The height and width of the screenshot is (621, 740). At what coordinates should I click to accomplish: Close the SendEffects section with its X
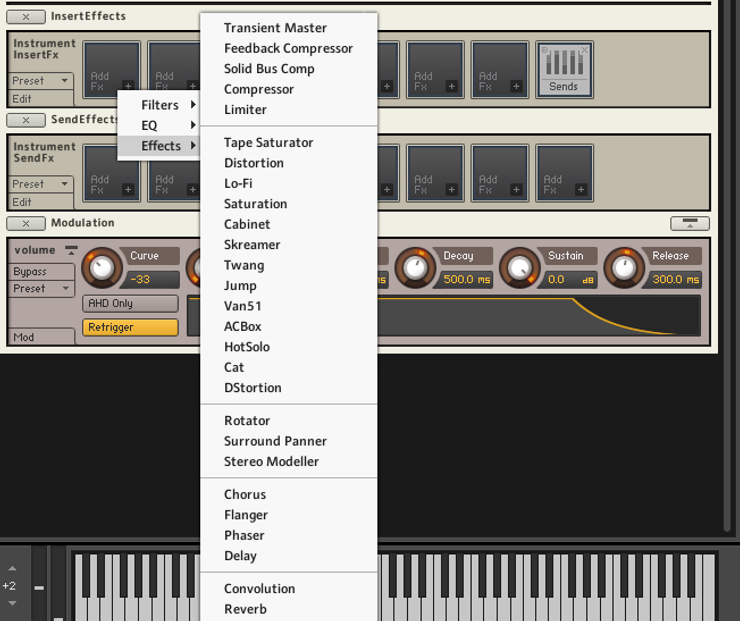coord(26,120)
